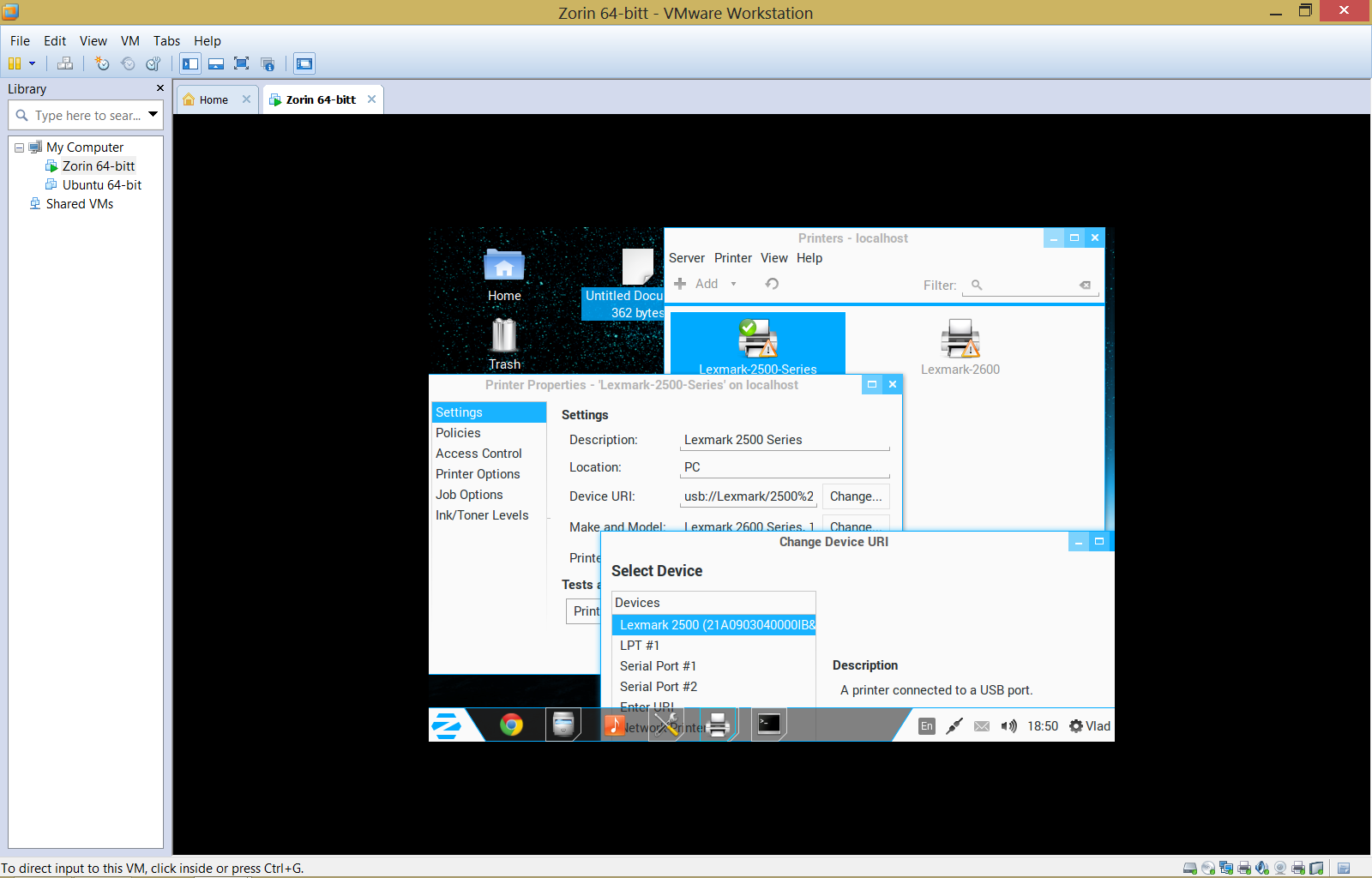Viewport: 1372px width, 878px height.
Task: Toggle the library sidebar view button
Action: coord(190,63)
